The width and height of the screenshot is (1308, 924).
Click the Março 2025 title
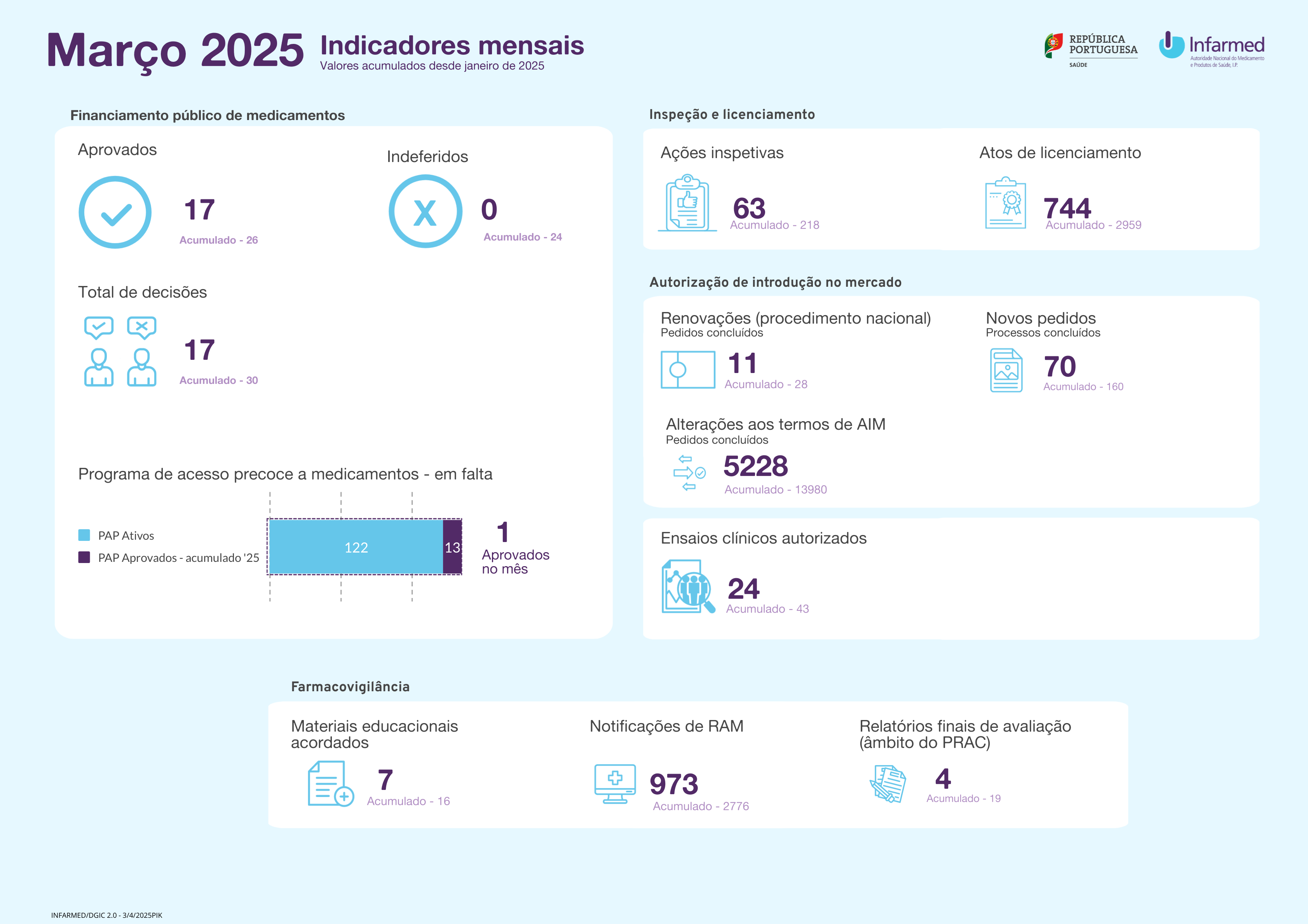point(176,50)
